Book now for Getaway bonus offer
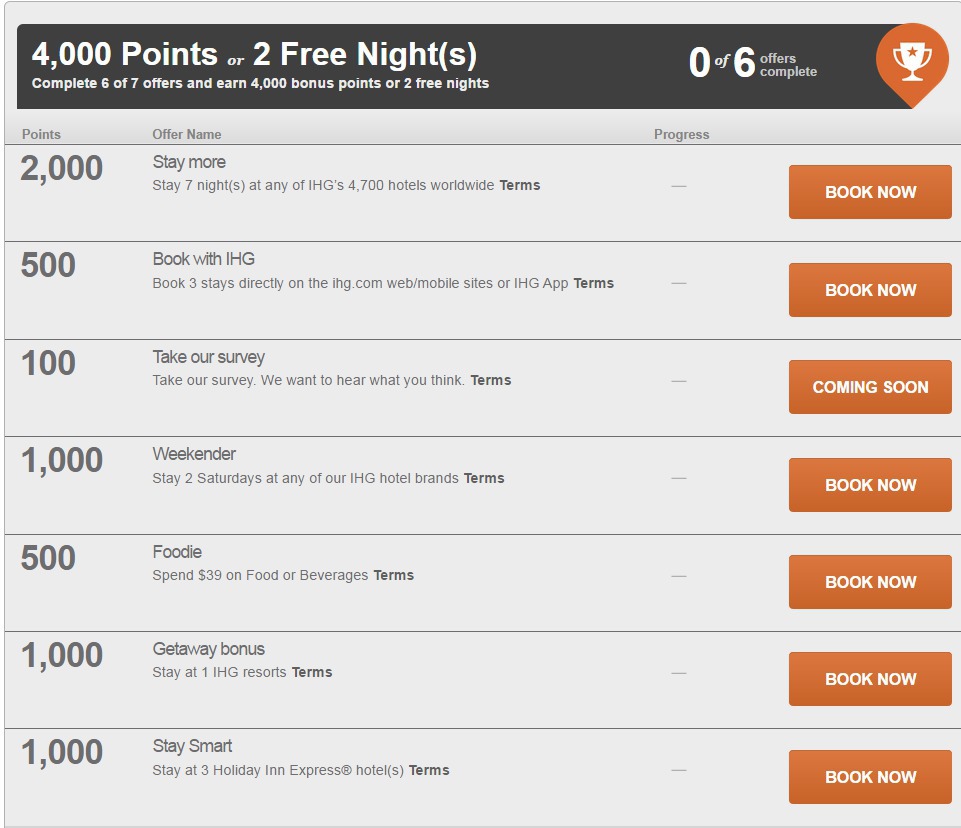961x828 pixels. coord(870,679)
